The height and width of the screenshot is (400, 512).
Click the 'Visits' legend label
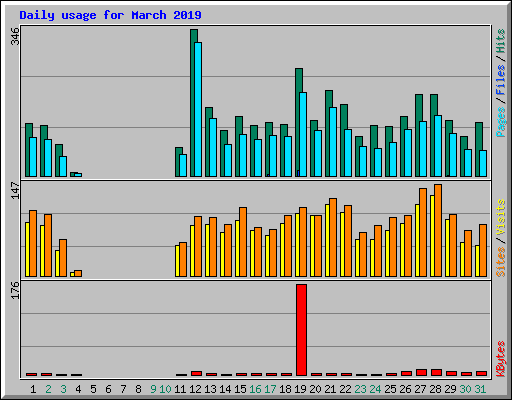[x=500, y=217]
